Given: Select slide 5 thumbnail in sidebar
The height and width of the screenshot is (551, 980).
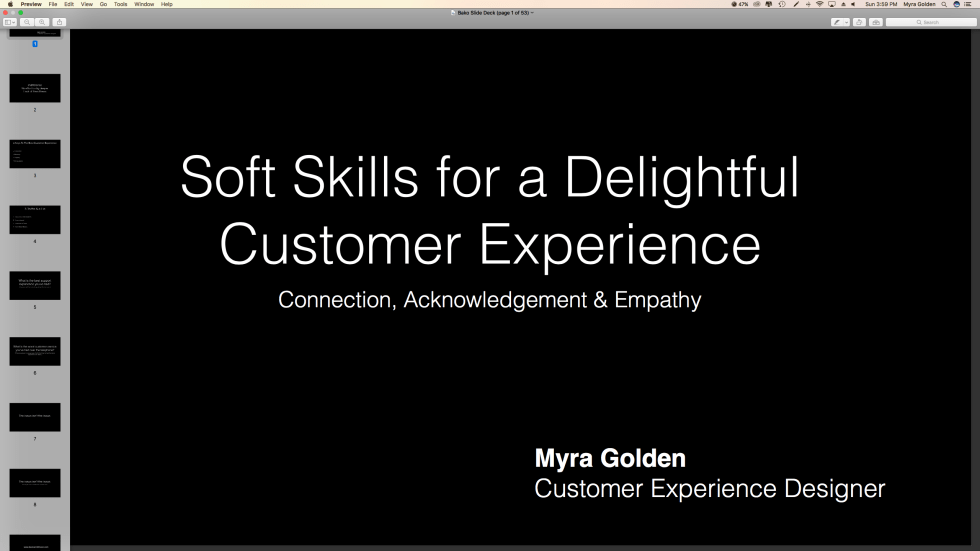Looking at the screenshot, I should coord(35,286).
